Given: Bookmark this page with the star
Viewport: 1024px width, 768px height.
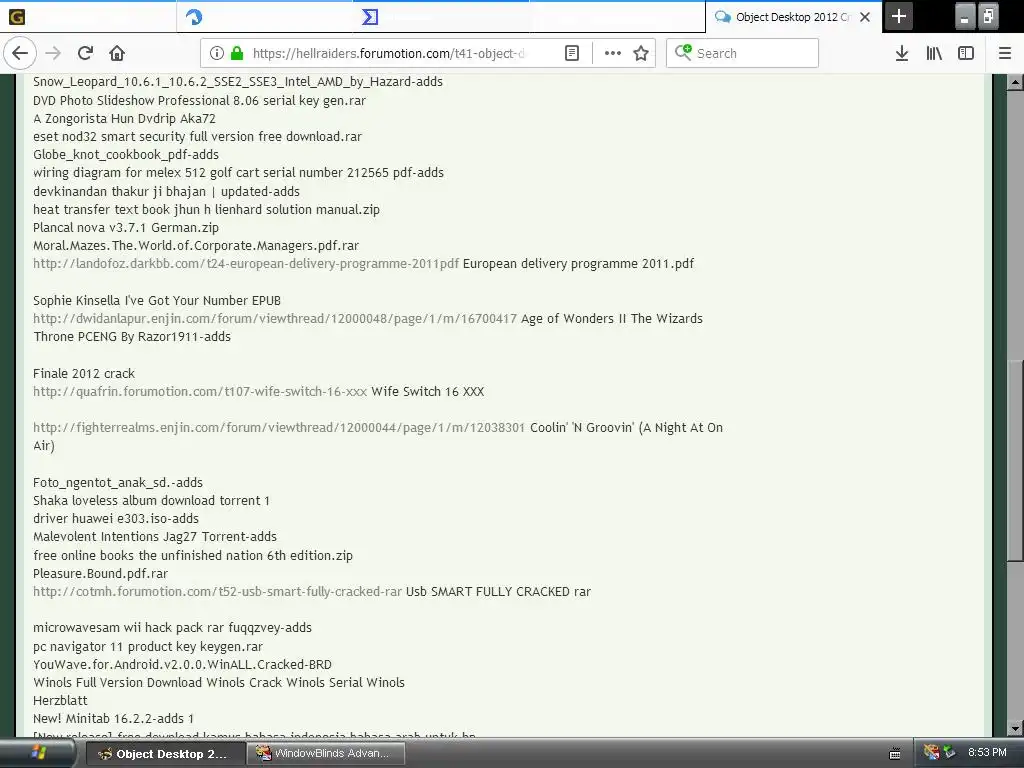Looking at the screenshot, I should (x=641, y=54).
